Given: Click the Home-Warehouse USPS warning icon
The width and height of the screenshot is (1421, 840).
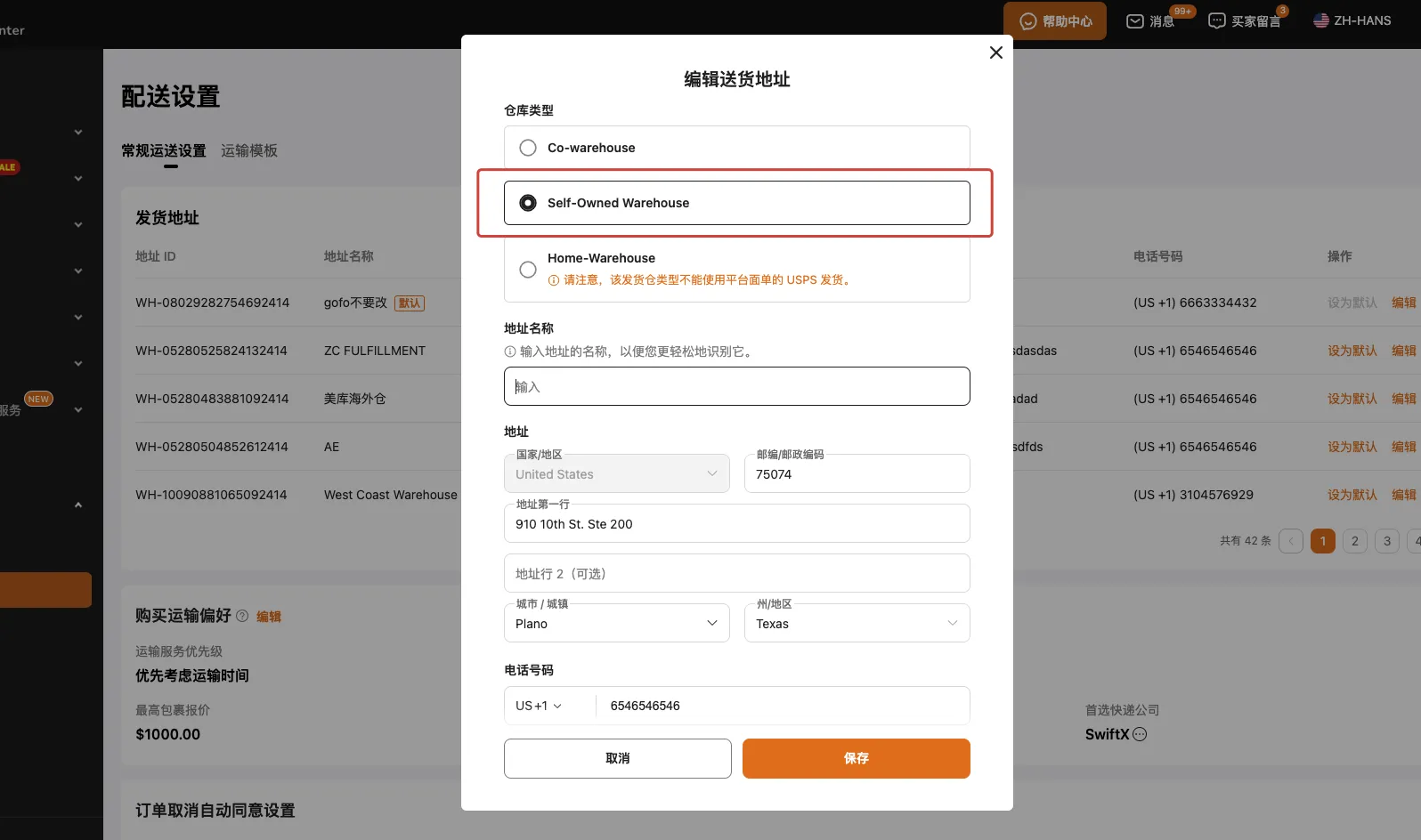Looking at the screenshot, I should (x=554, y=280).
